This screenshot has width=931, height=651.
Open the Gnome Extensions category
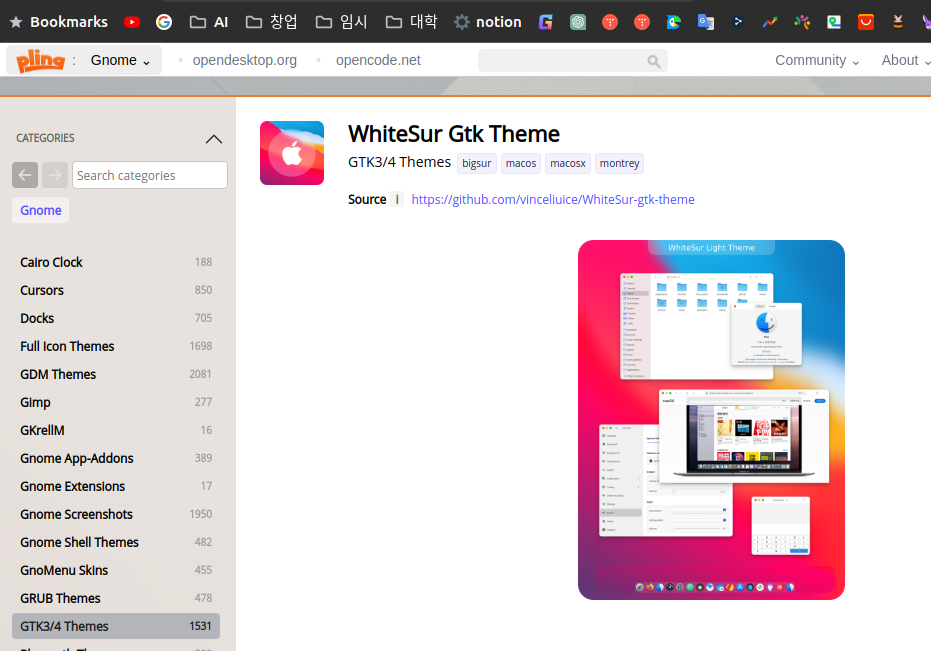(x=116, y=486)
